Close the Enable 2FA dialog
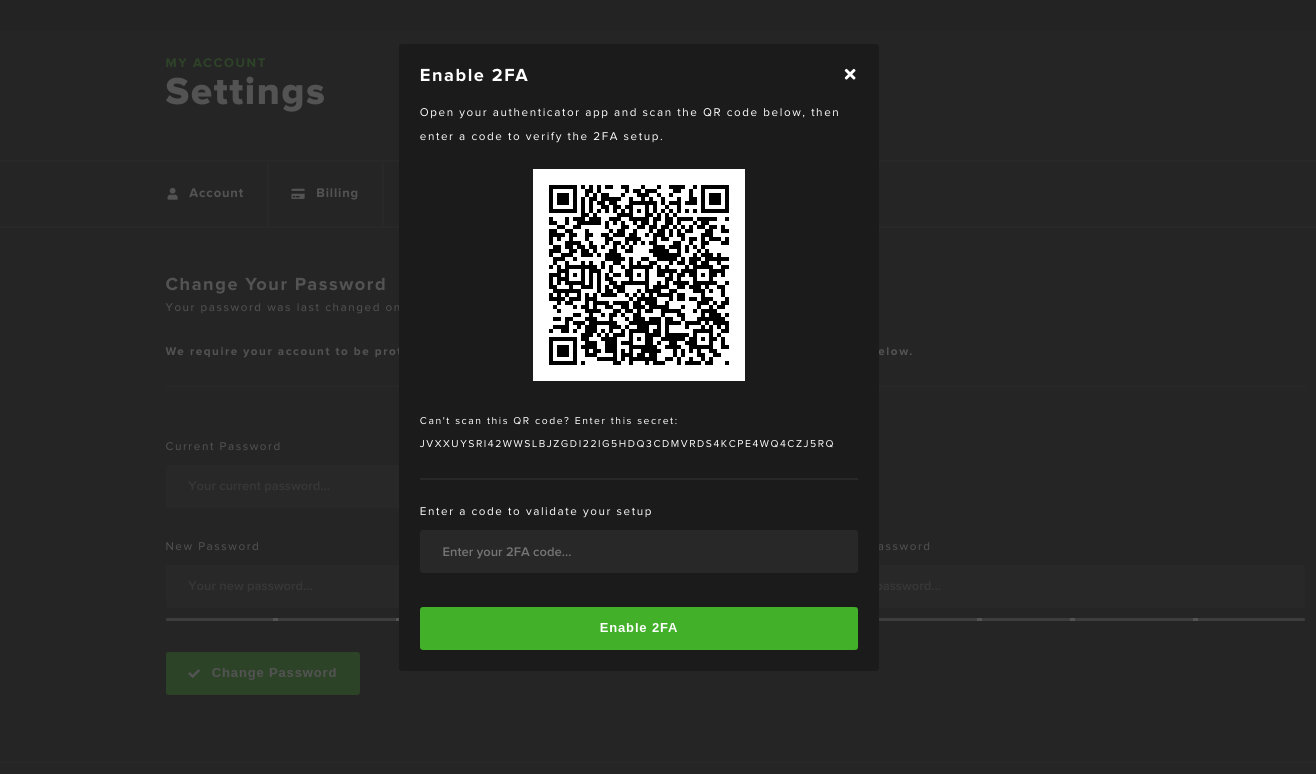This screenshot has height=774, width=1316. pyautogui.click(x=850, y=74)
